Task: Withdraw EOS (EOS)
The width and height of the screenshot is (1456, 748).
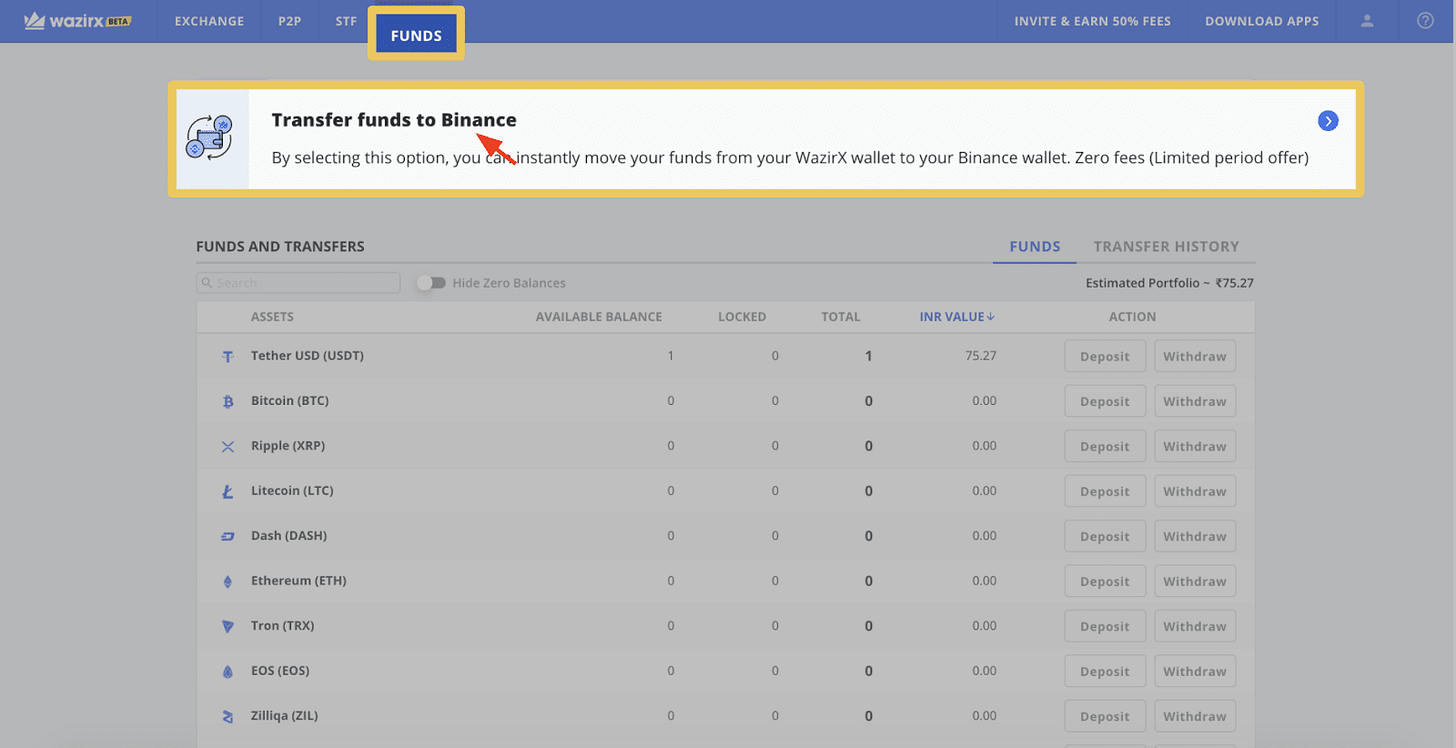Action: point(1195,672)
